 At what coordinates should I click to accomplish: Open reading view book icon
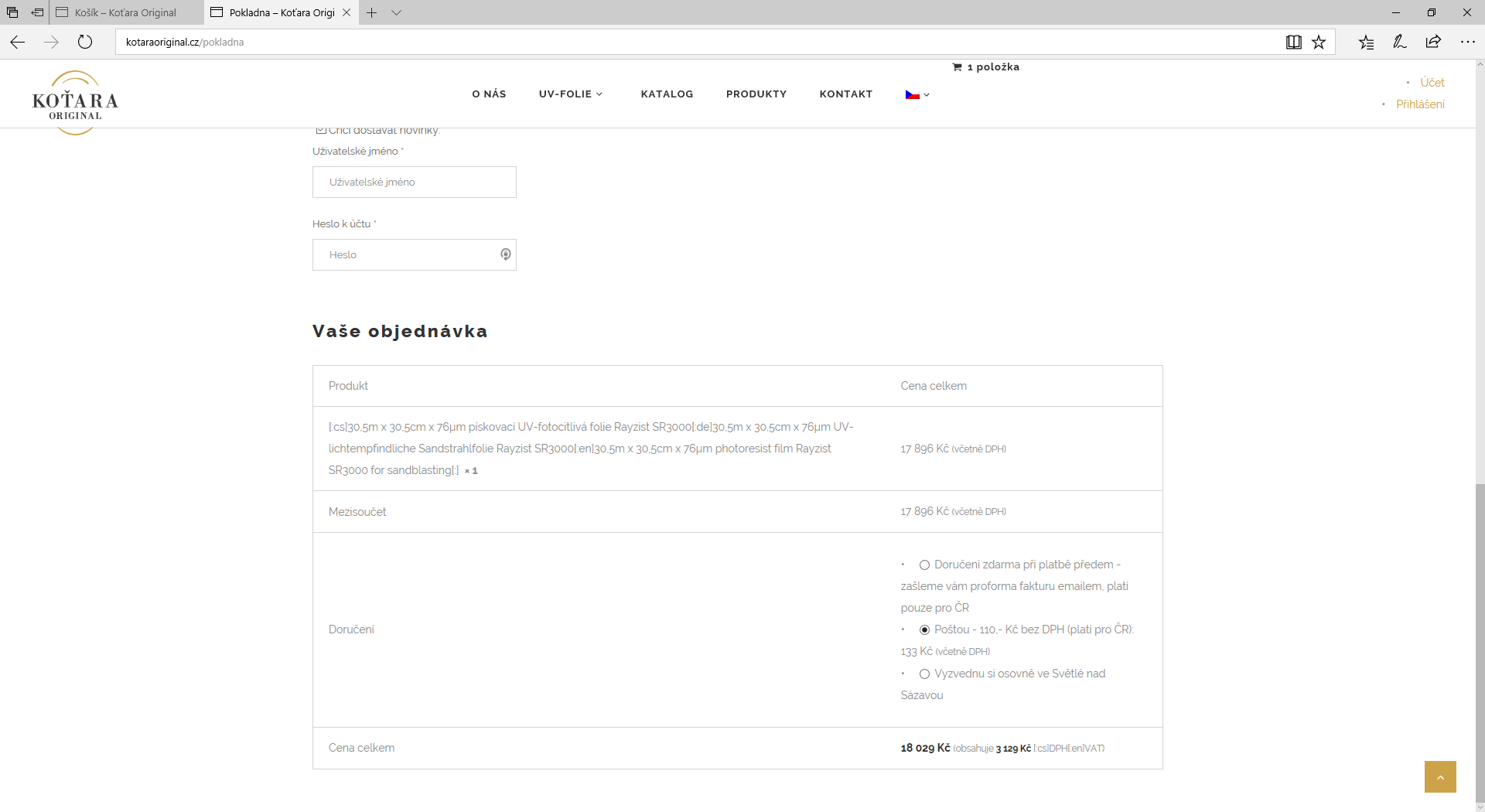point(1293,42)
